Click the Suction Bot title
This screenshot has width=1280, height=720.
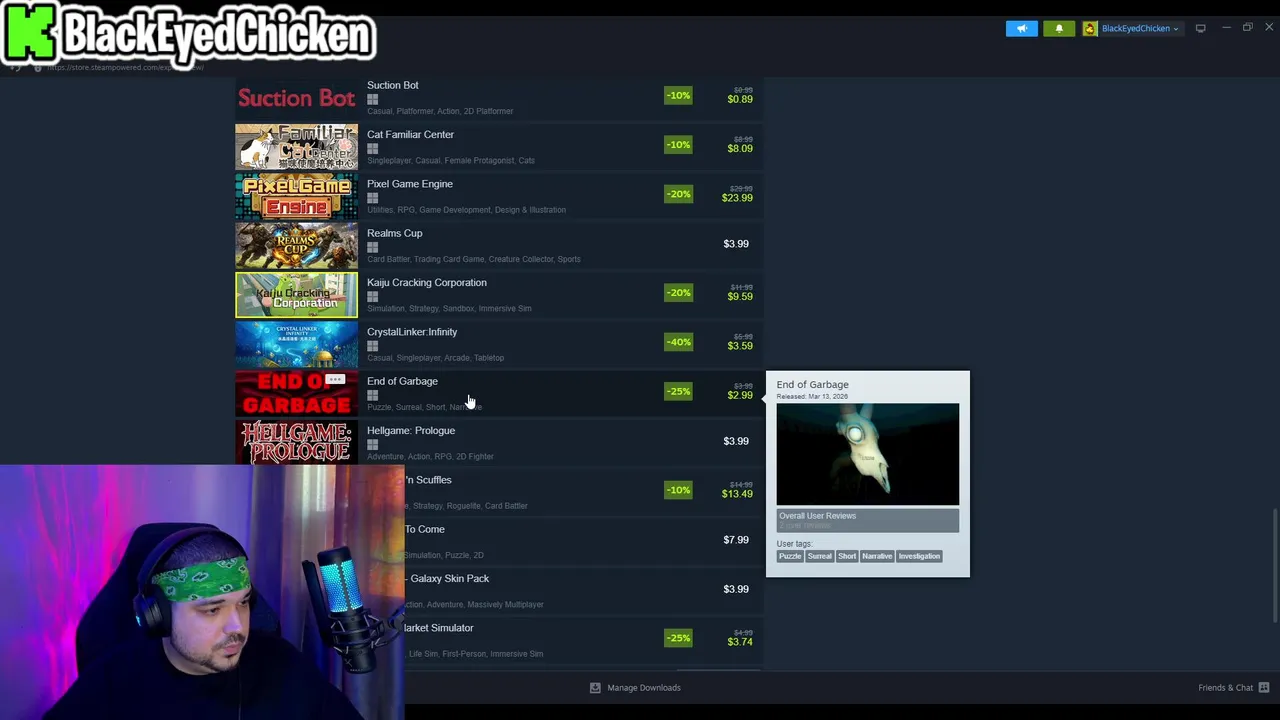[393, 85]
